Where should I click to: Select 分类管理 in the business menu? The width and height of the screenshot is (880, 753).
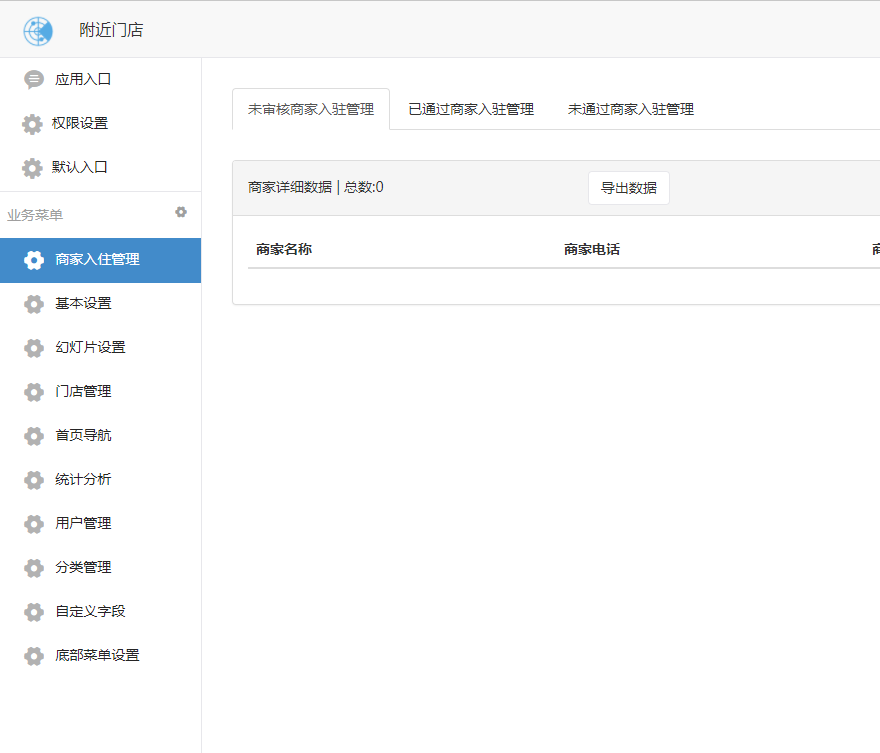pos(83,568)
